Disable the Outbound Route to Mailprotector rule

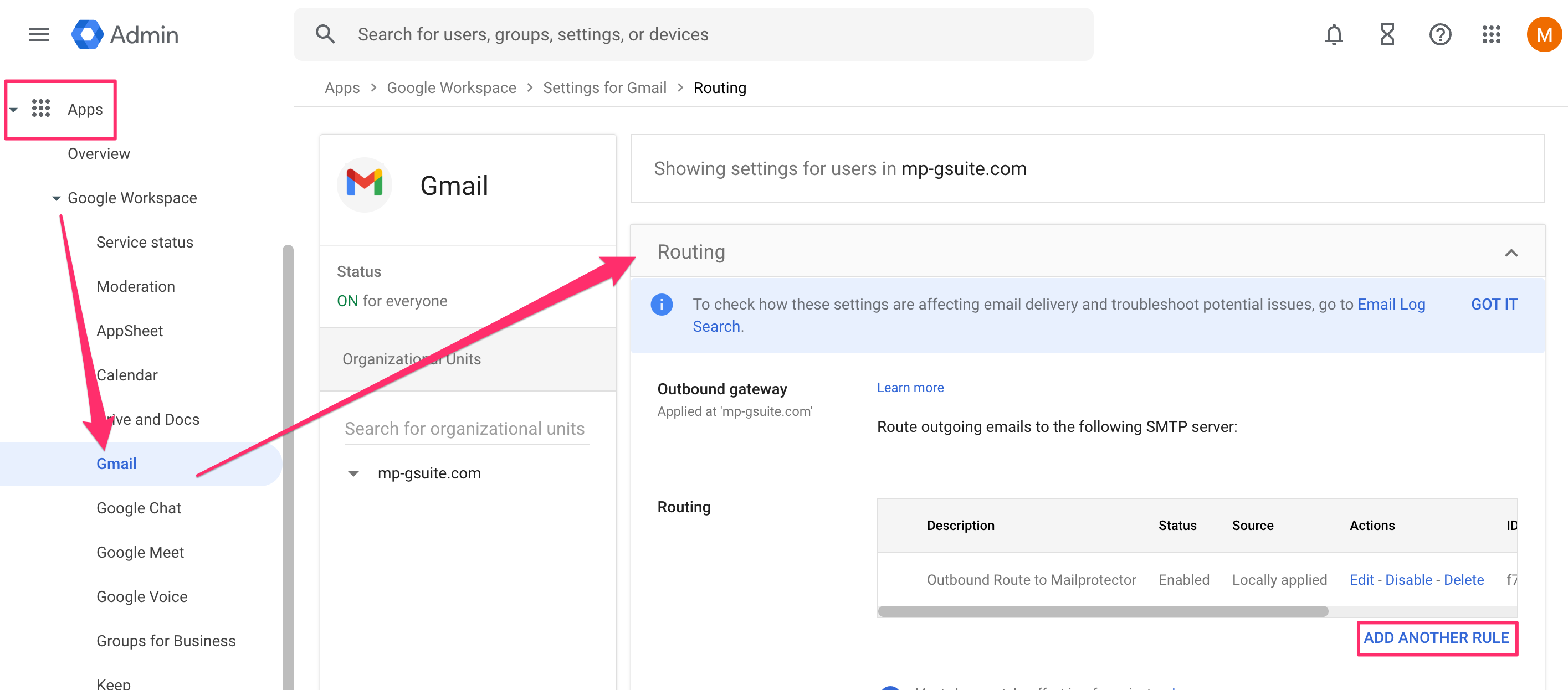click(x=1408, y=580)
